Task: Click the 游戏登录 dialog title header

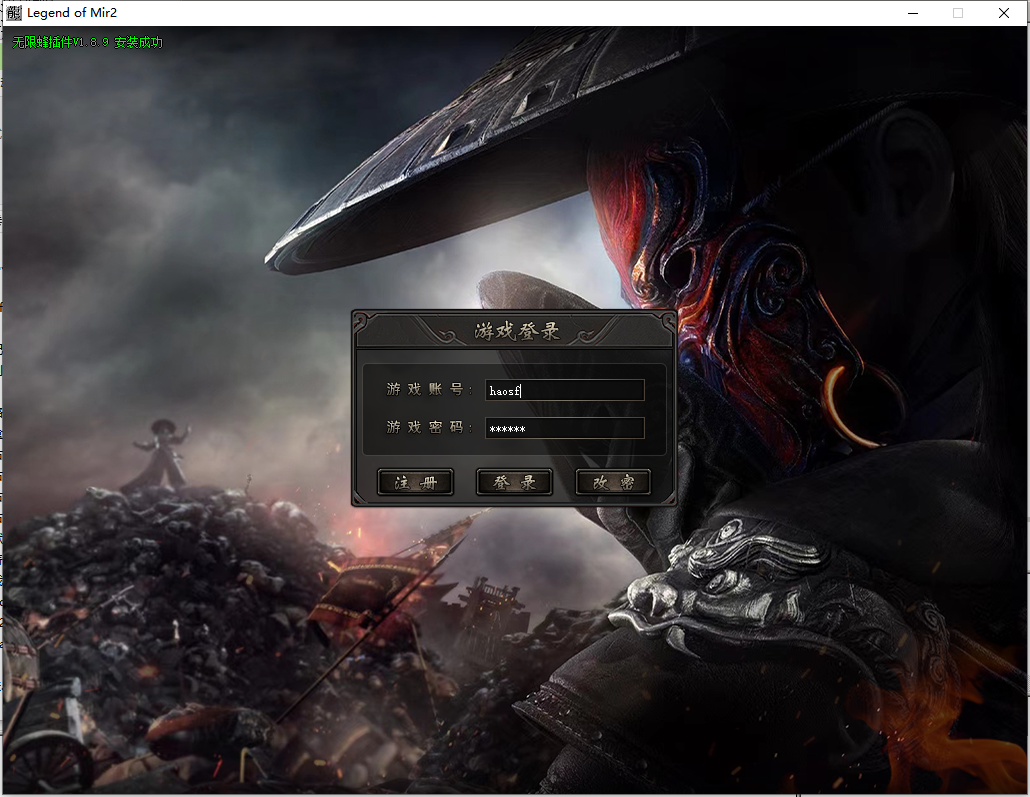Action: pos(515,331)
